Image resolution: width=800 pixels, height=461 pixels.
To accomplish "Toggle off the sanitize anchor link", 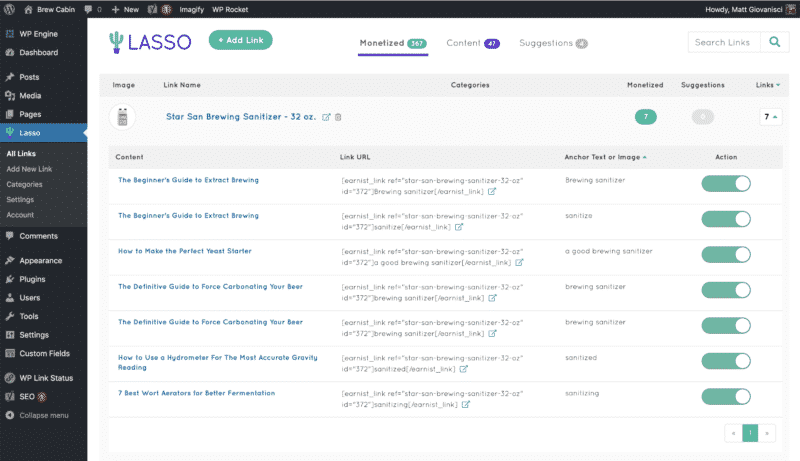I will point(726,219).
